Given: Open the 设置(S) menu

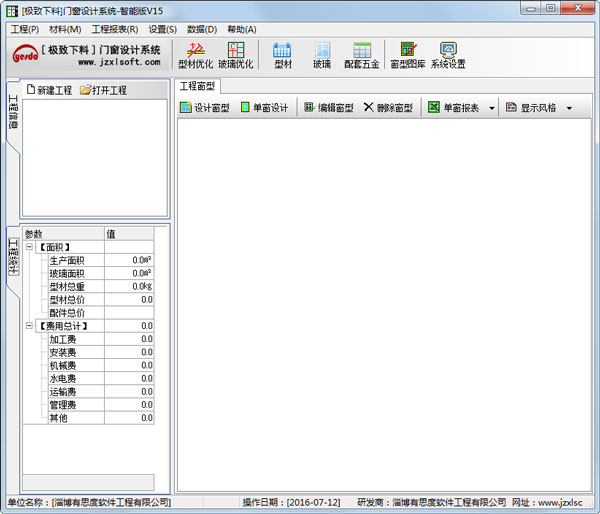Looking at the screenshot, I should [163, 29].
